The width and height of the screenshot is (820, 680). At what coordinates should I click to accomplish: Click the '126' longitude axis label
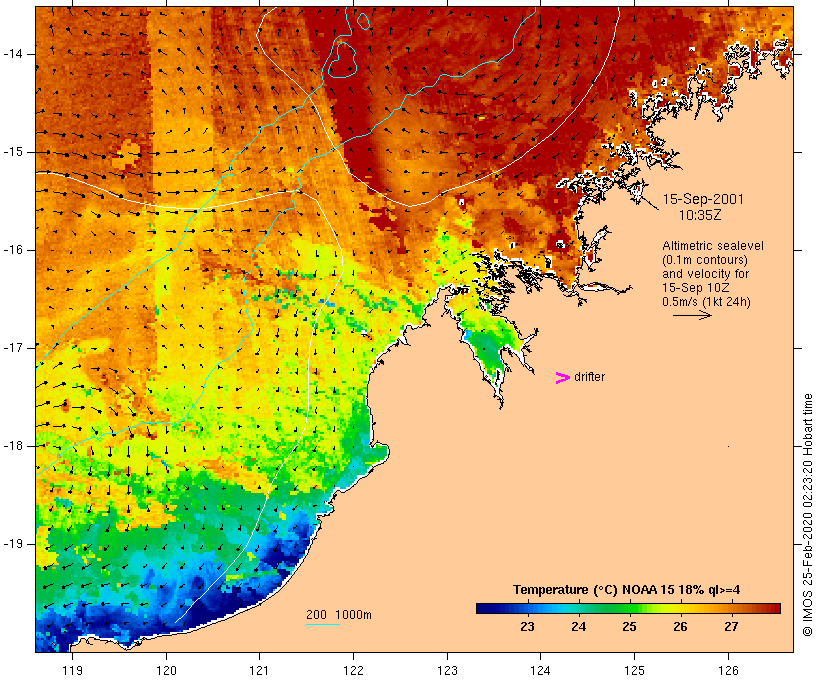[x=728, y=671]
